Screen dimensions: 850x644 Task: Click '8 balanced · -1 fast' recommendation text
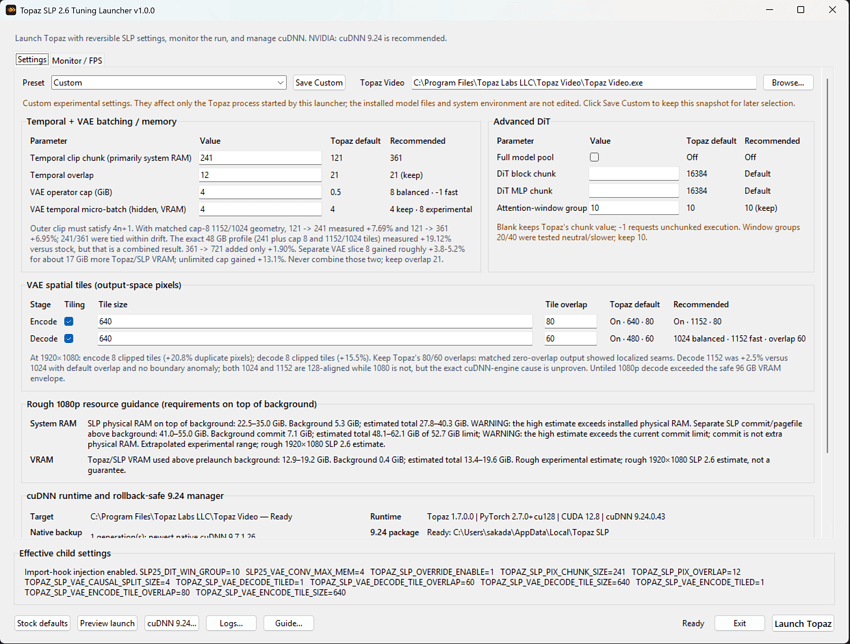424,192
